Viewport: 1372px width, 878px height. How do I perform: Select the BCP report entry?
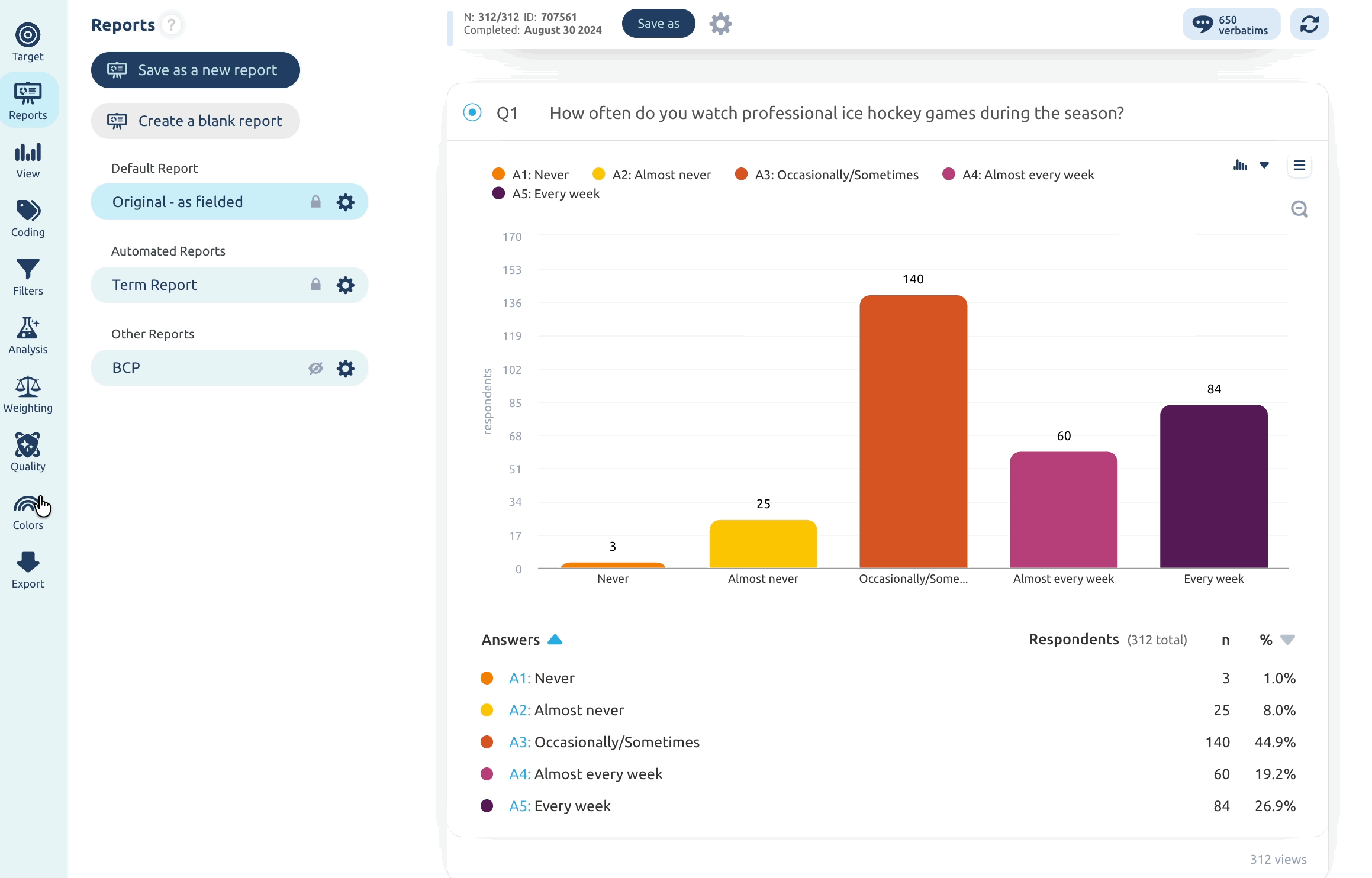[x=230, y=367]
